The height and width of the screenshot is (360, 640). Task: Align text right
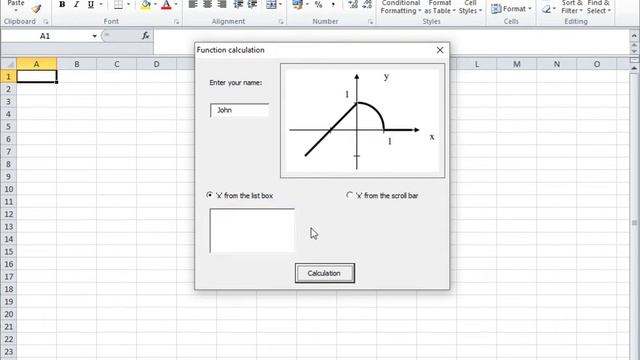pyautogui.click(x=222, y=4)
